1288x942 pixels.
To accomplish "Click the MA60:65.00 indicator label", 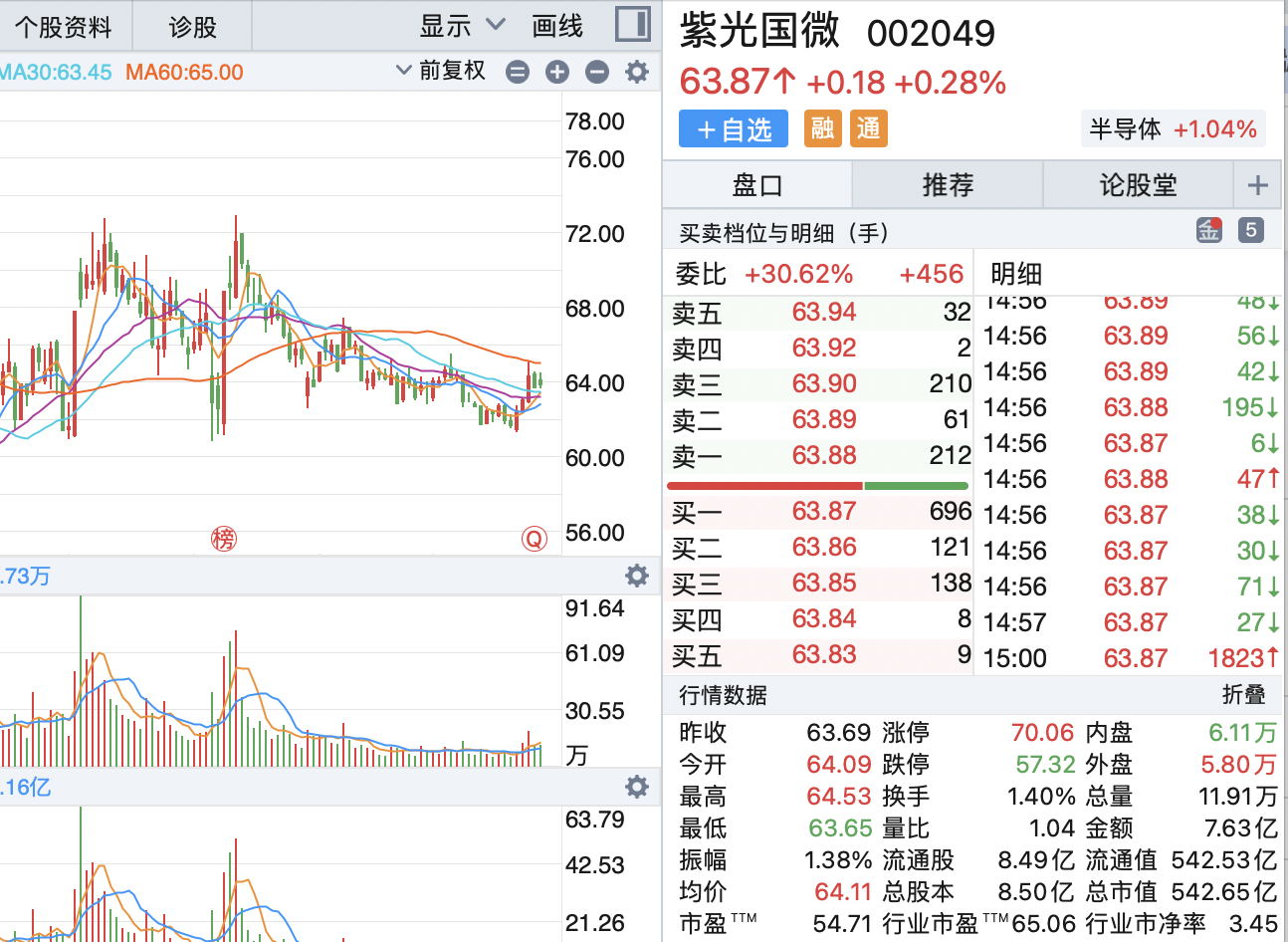I will 184,72.
